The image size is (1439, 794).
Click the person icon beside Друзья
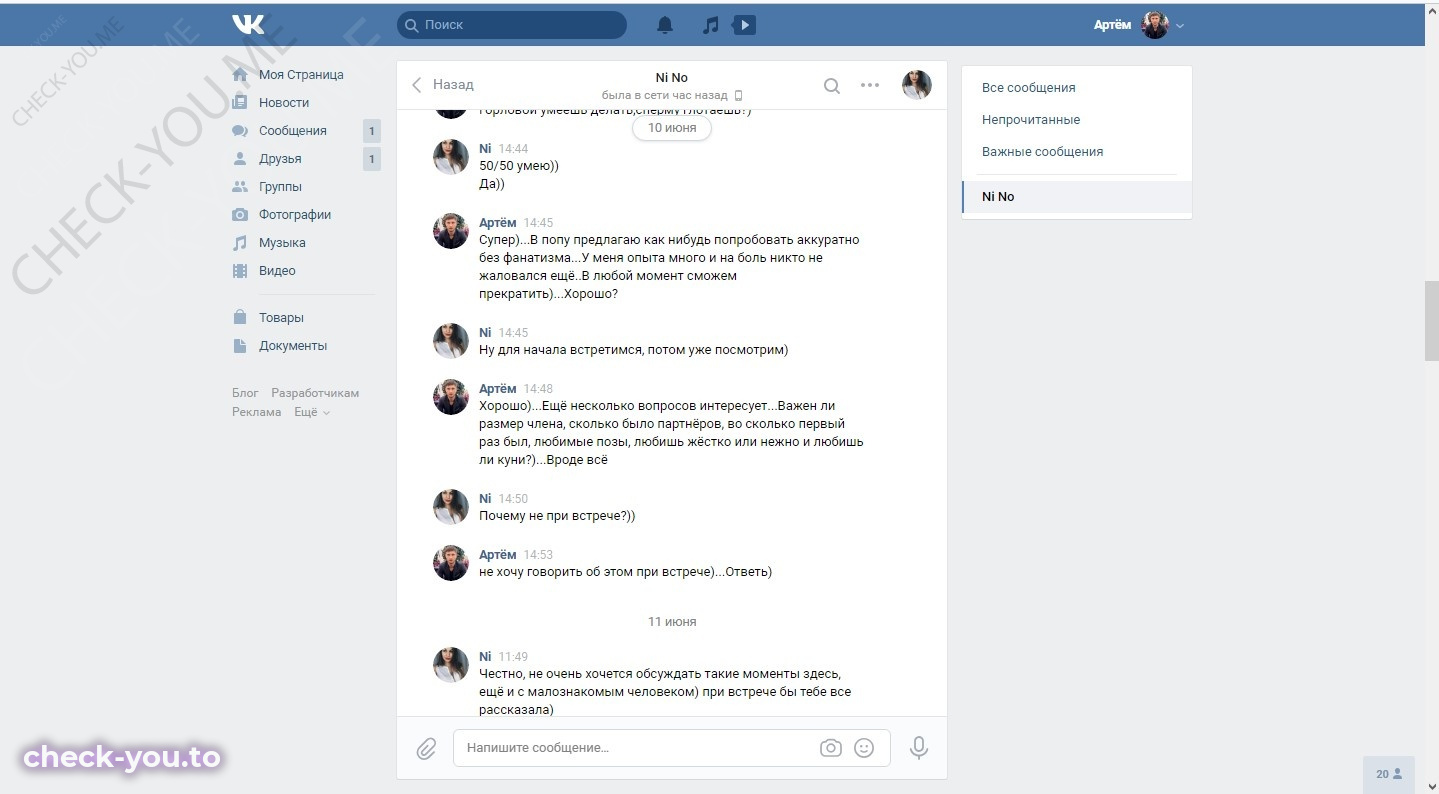click(x=240, y=159)
